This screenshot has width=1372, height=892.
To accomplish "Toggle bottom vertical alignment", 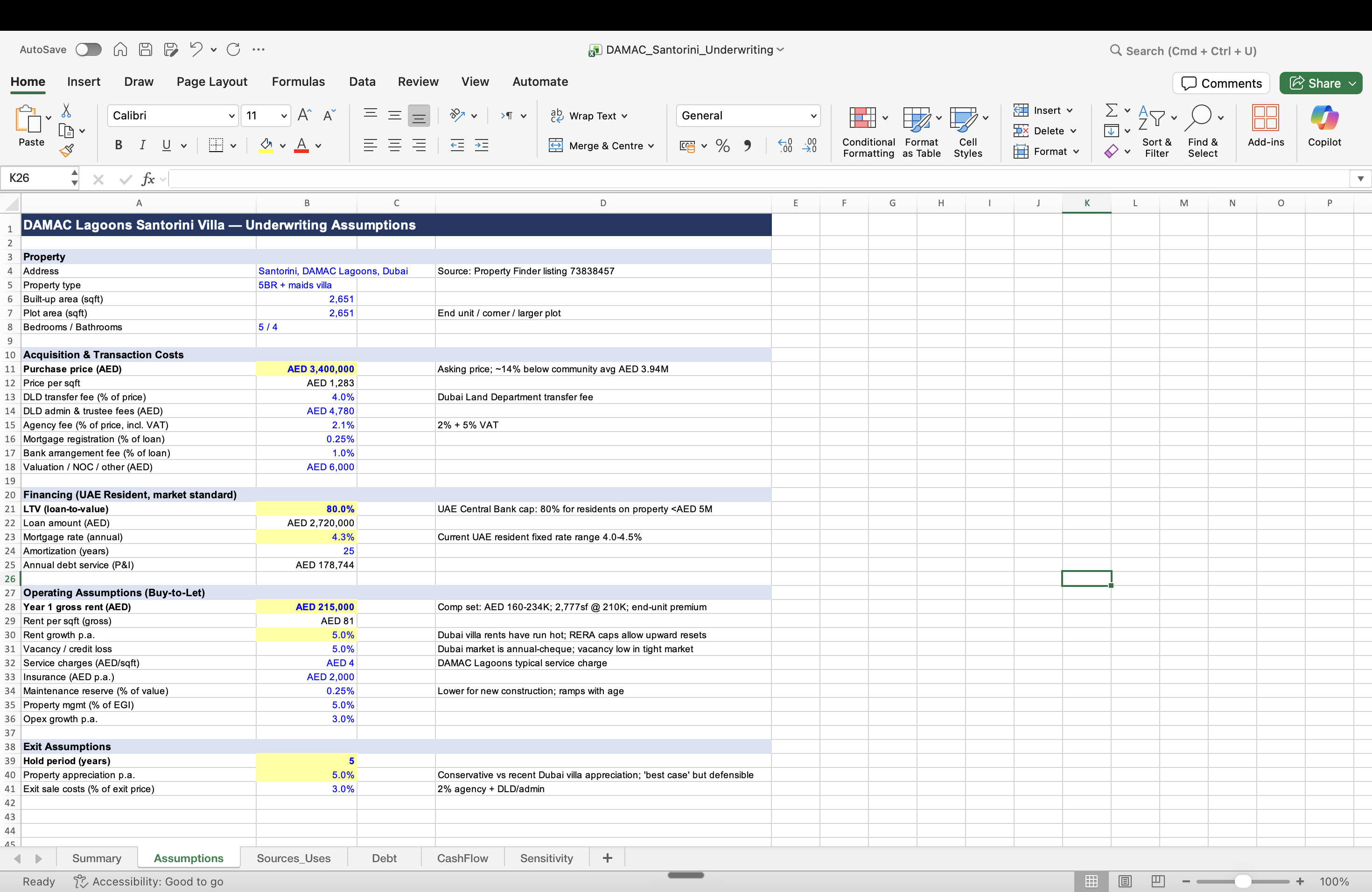I will tap(419, 115).
